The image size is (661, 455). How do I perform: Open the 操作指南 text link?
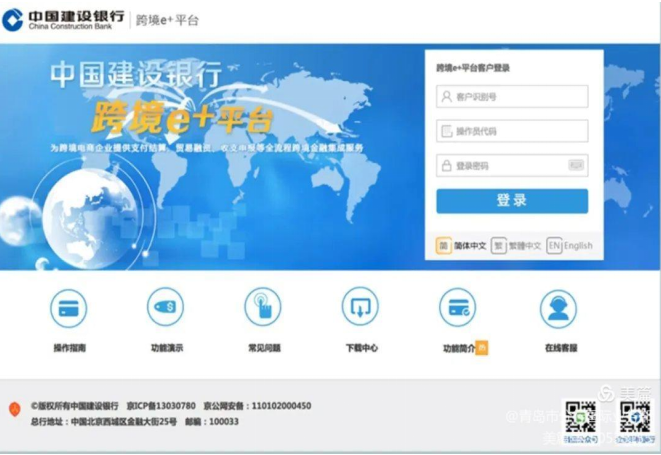pos(70,348)
